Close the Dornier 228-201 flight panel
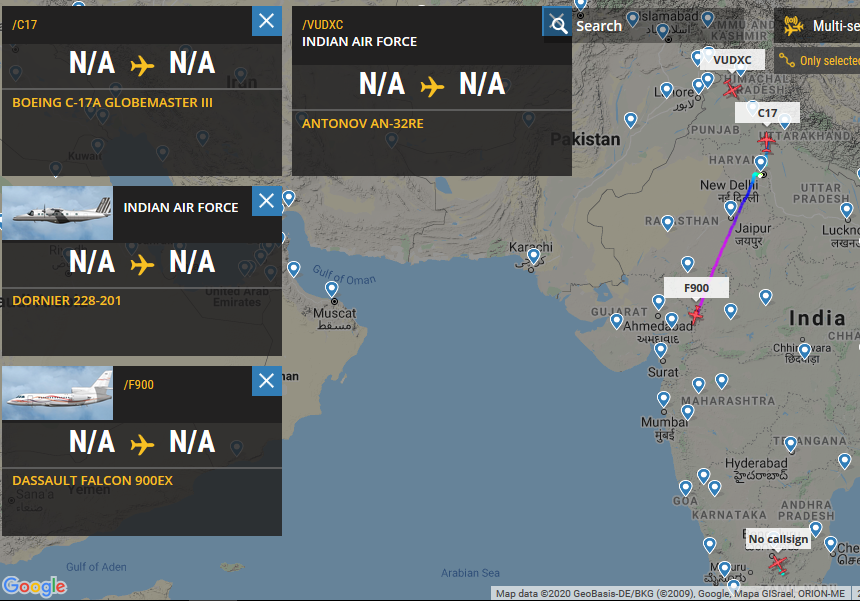Screen dimensions: 860x601 tap(267, 201)
